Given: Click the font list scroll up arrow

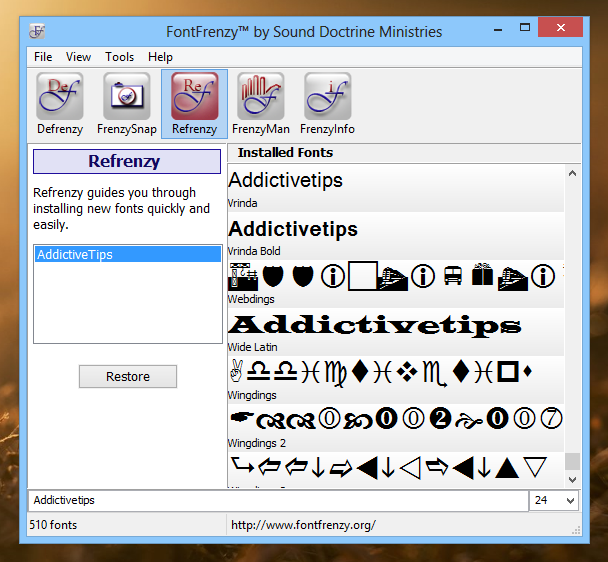Looking at the screenshot, I should [x=572, y=173].
